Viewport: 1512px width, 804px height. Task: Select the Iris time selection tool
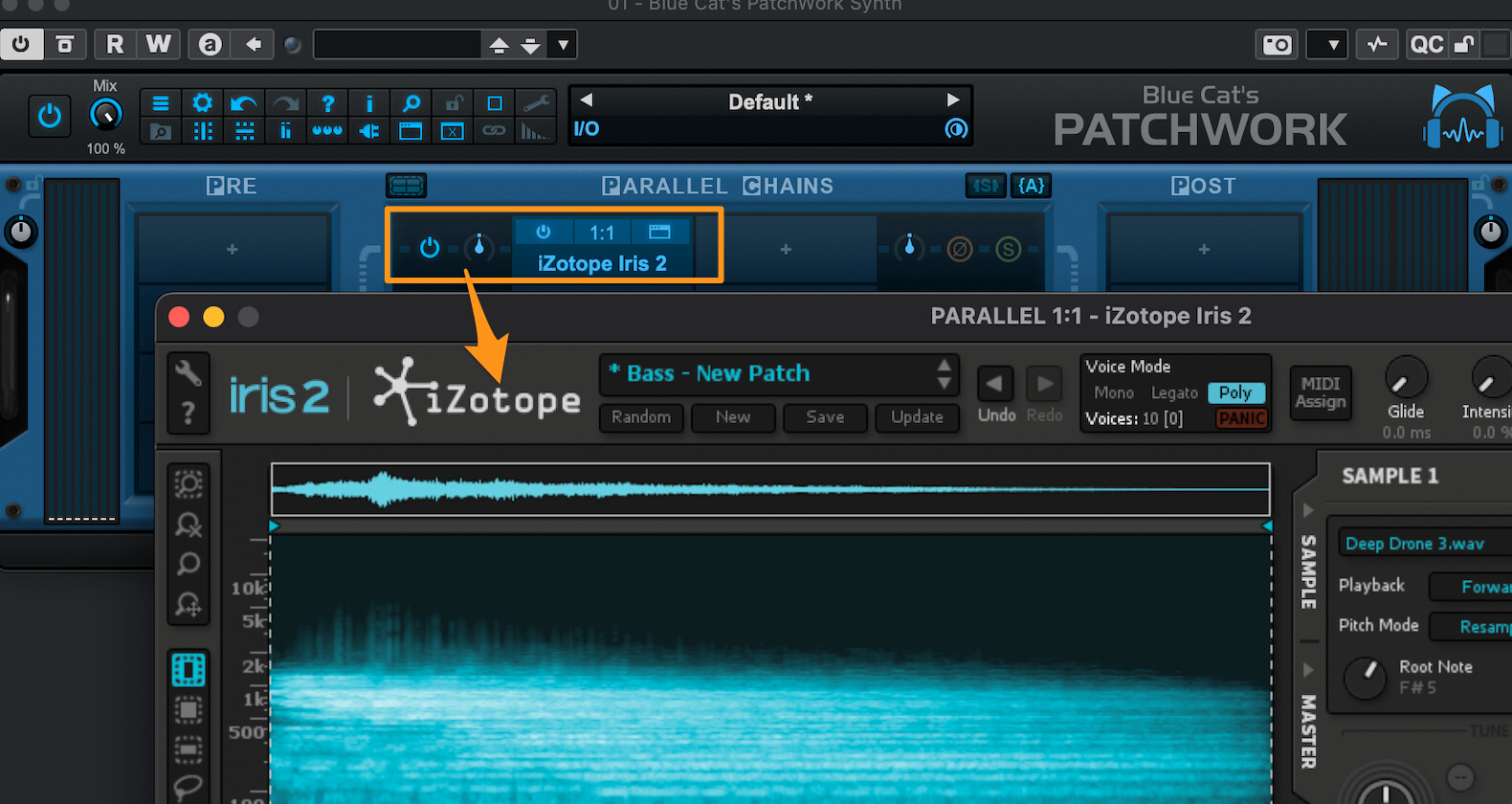click(x=189, y=670)
